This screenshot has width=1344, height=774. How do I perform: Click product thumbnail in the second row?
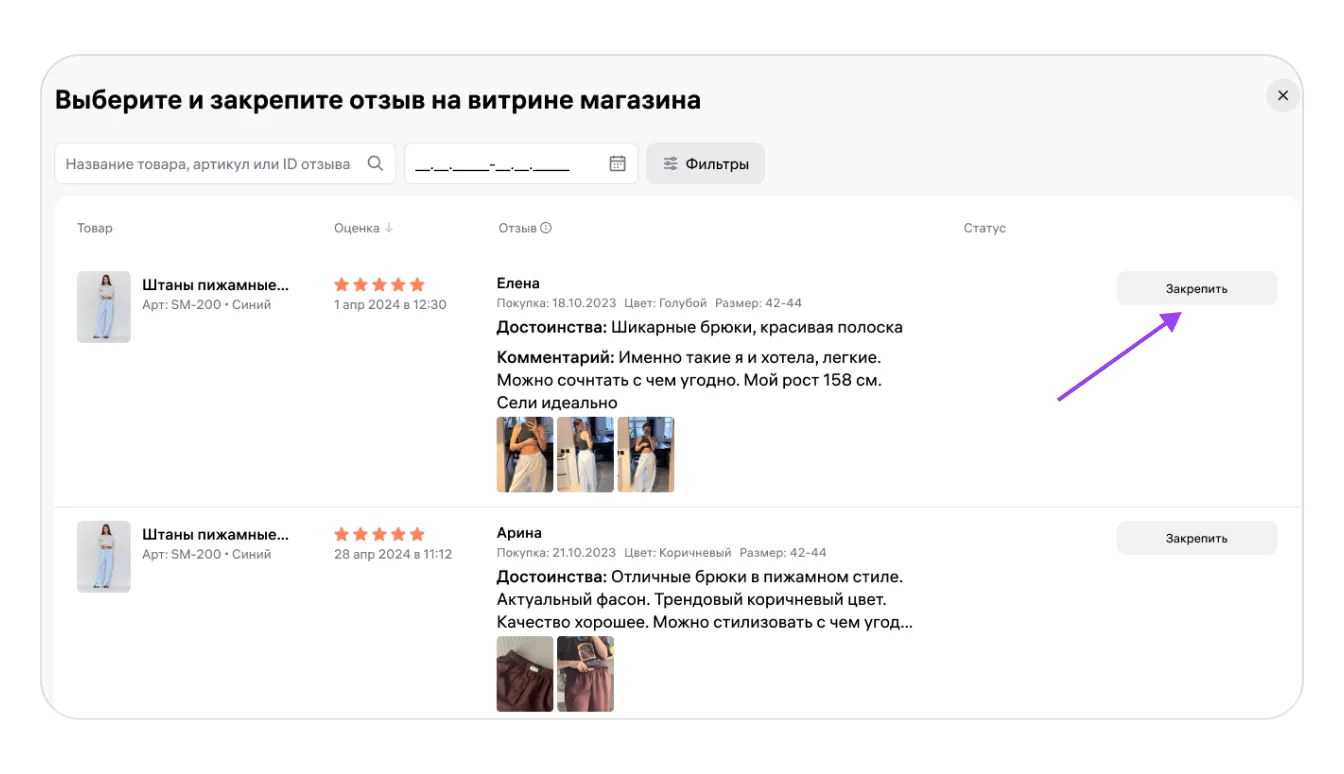tap(104, 556)
